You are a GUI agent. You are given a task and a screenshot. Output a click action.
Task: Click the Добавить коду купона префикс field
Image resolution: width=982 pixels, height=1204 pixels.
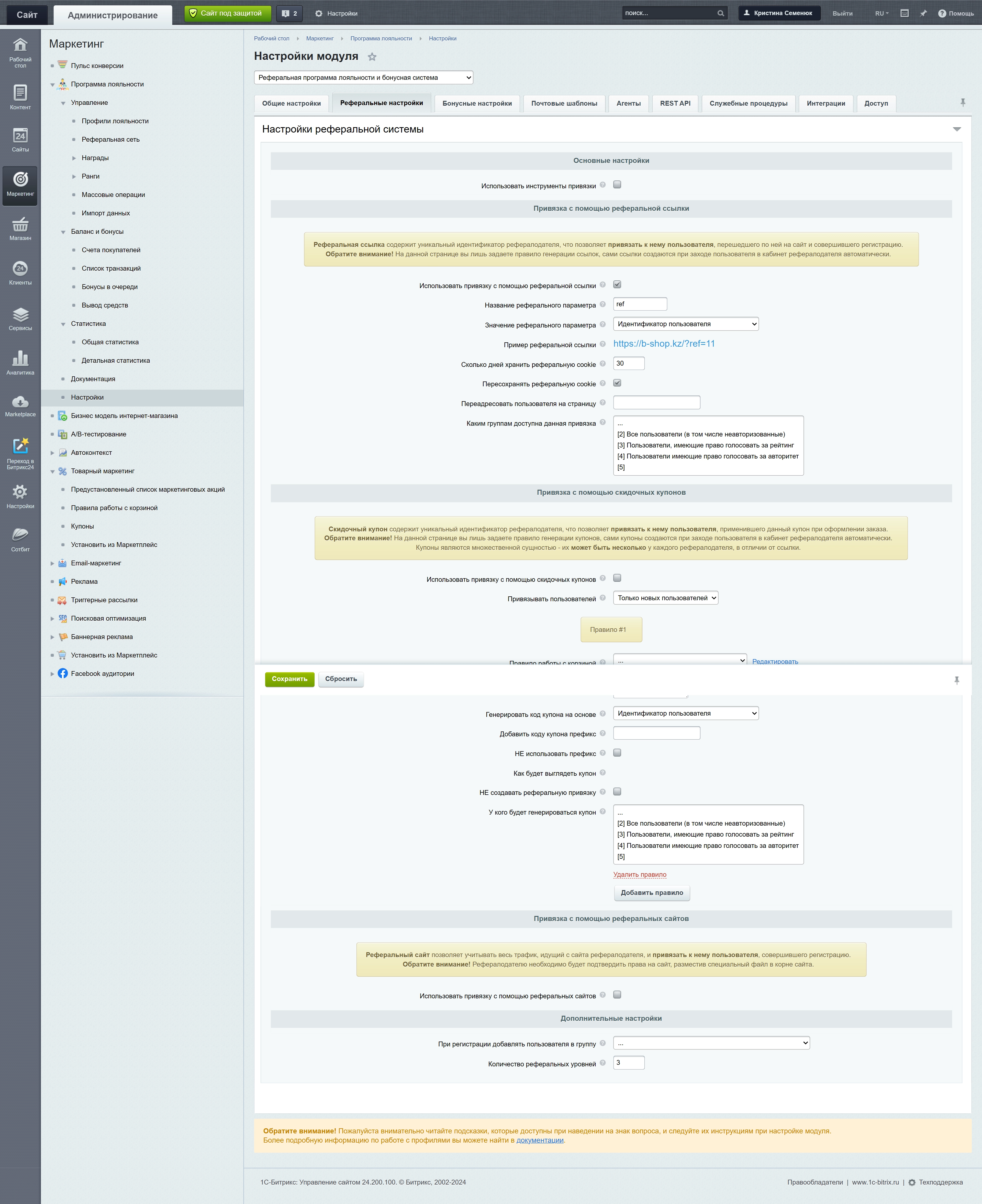click(656, 733)
